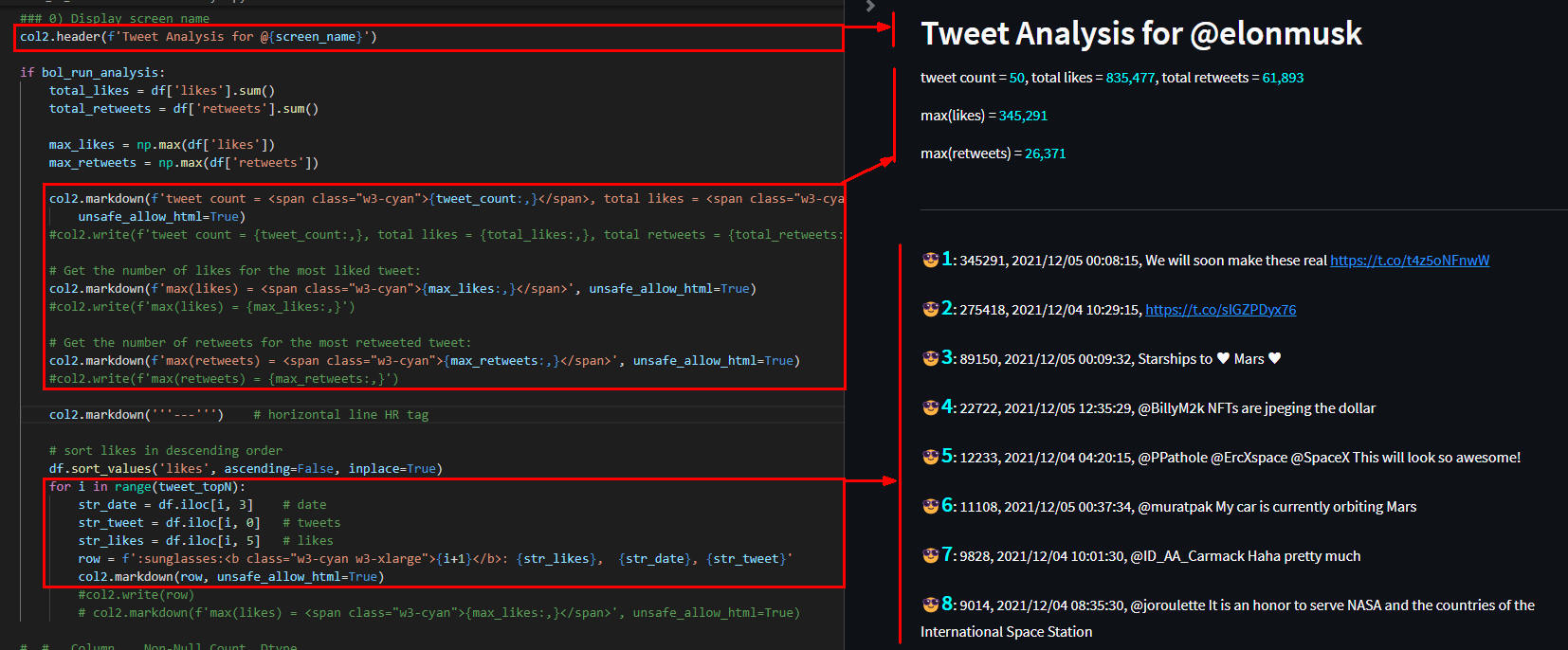The image size is (1568, 650).
Task: Click the cyan rank number 7
Action: point(947,554)
